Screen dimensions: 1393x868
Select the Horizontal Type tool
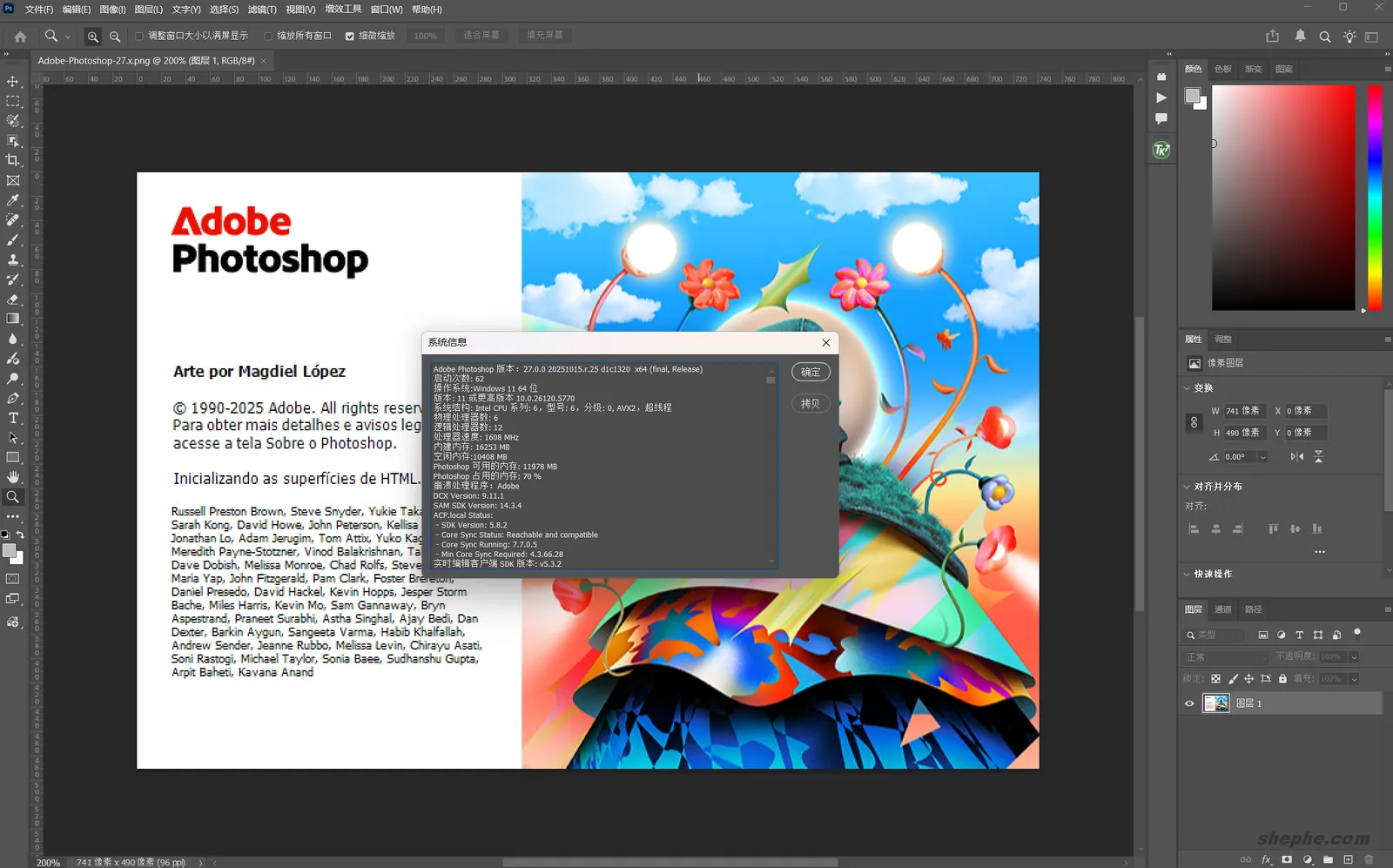coord(13,417)
